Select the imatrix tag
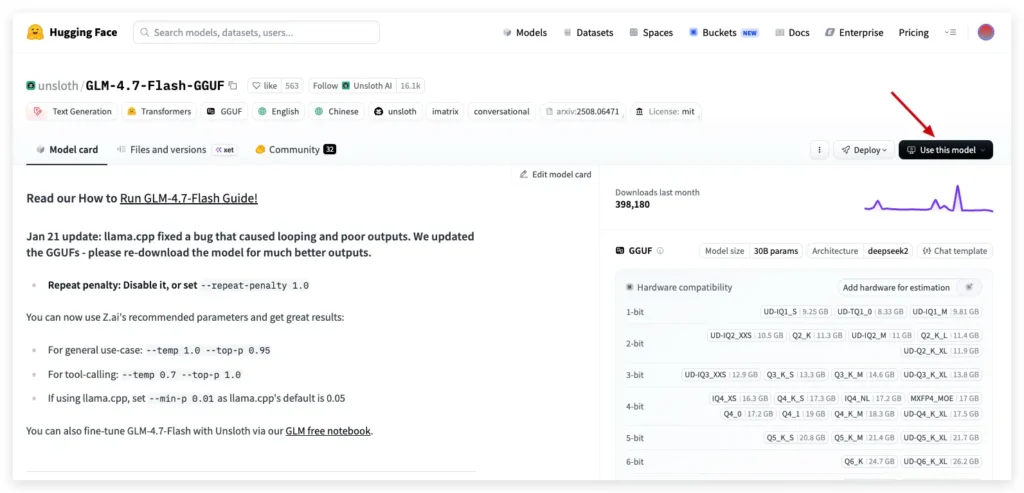The image size is (1024, 493). 445,111
